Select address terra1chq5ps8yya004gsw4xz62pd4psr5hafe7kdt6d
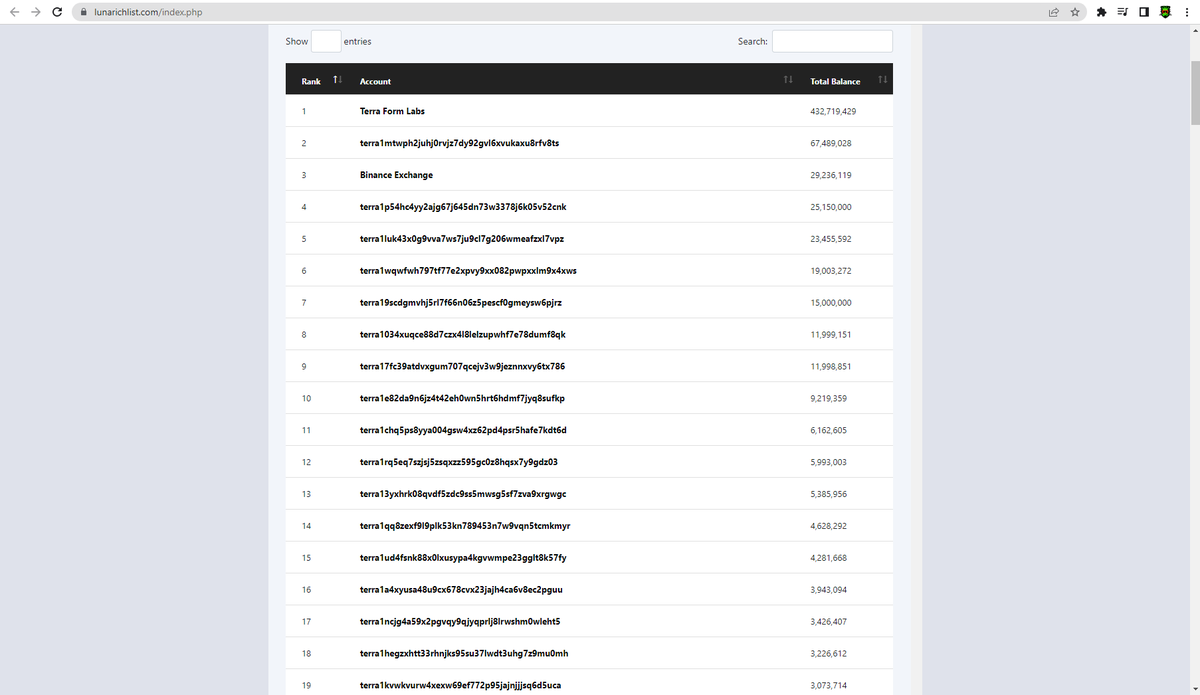Image resolution: width=1200 pixels, height=695 pixels. pyautogui.click(x=463, y=430)
